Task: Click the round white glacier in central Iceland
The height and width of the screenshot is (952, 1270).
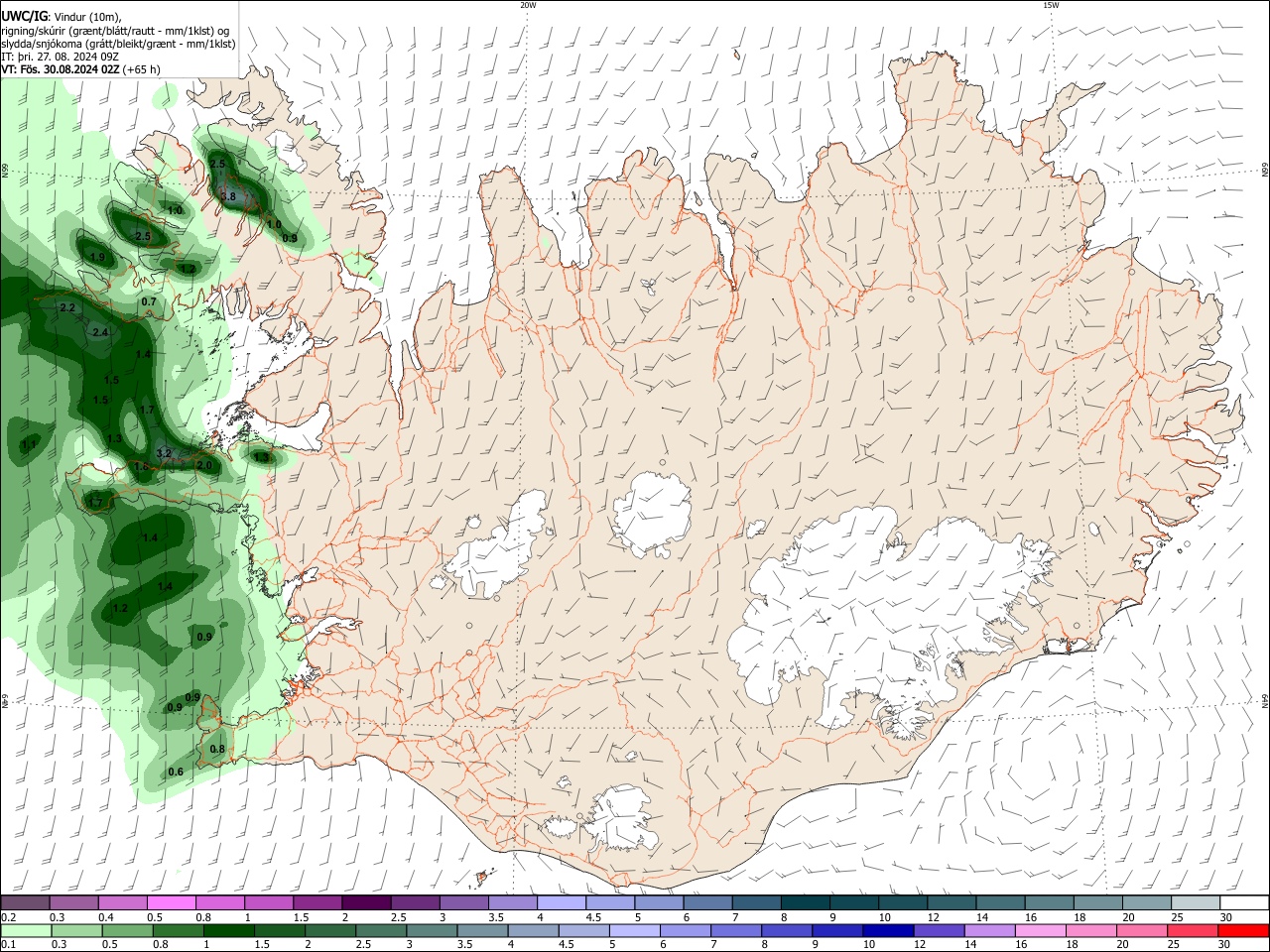Action: coord(651,514)
